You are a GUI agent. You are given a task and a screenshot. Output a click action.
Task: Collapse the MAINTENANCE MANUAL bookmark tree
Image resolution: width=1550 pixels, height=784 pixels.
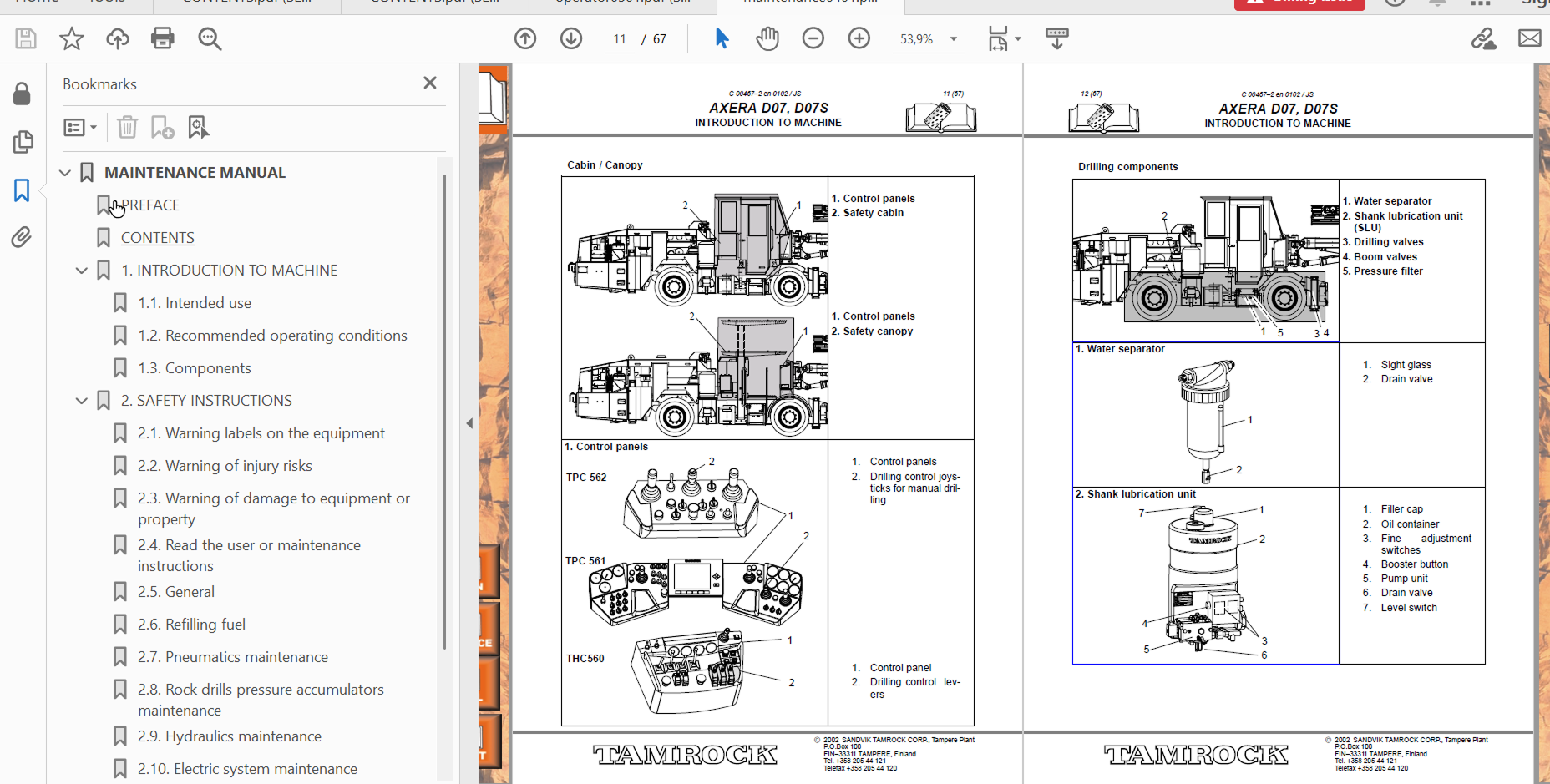click(65, 173)
